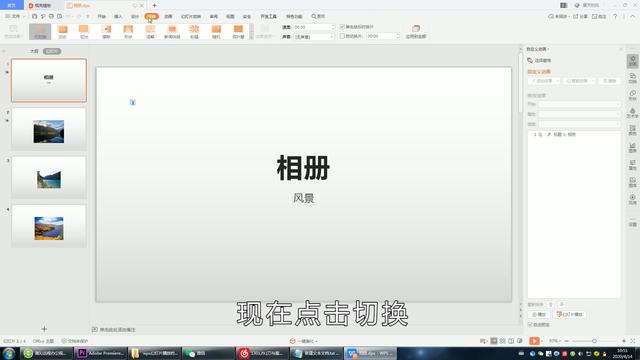Switch to the Slide Show ribbon tab
This screenshot has height=360, width=640.
[191, 16]
